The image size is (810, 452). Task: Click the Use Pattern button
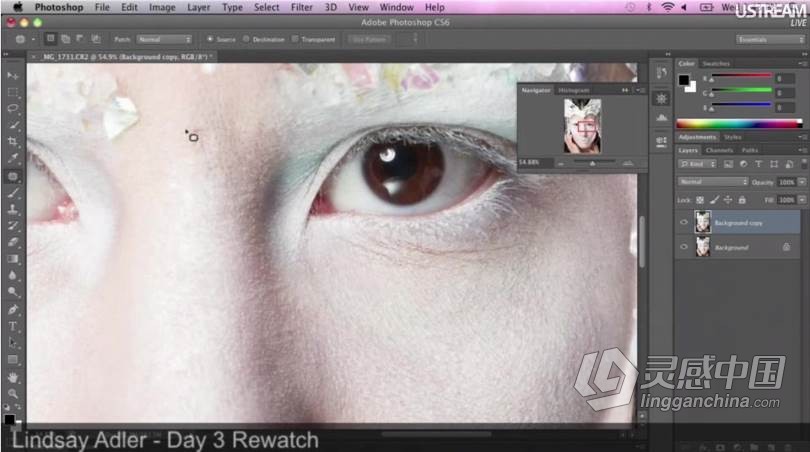pos(369,39)
